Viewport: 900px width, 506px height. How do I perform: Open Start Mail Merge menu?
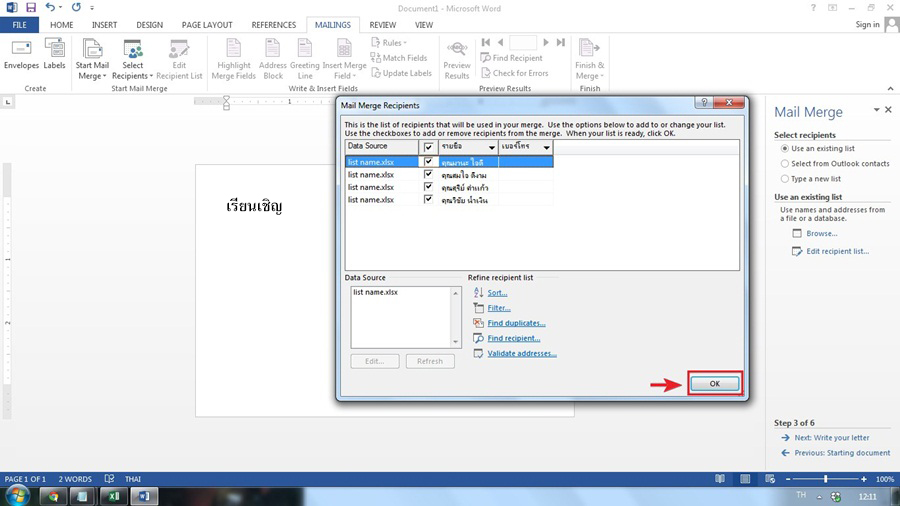[92, 59]
